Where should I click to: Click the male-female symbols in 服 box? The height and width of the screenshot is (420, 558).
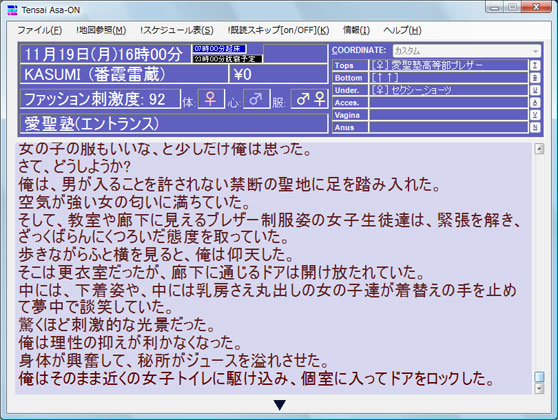click(309, 99)
